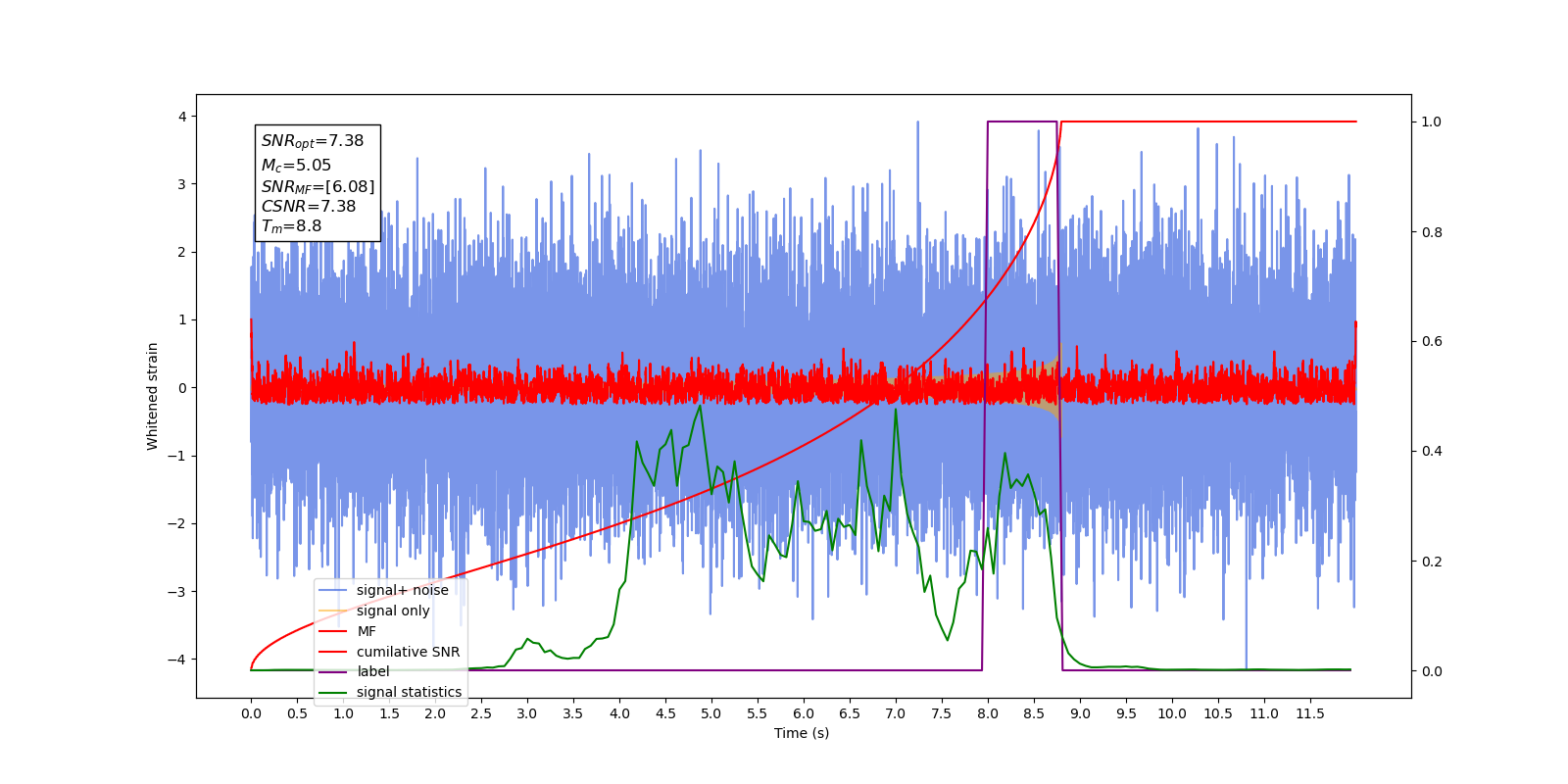The width and height of the screenshot is (1568, 784).
Task: Click x-axis tick label 0.5
Action: tap(297, 713)
